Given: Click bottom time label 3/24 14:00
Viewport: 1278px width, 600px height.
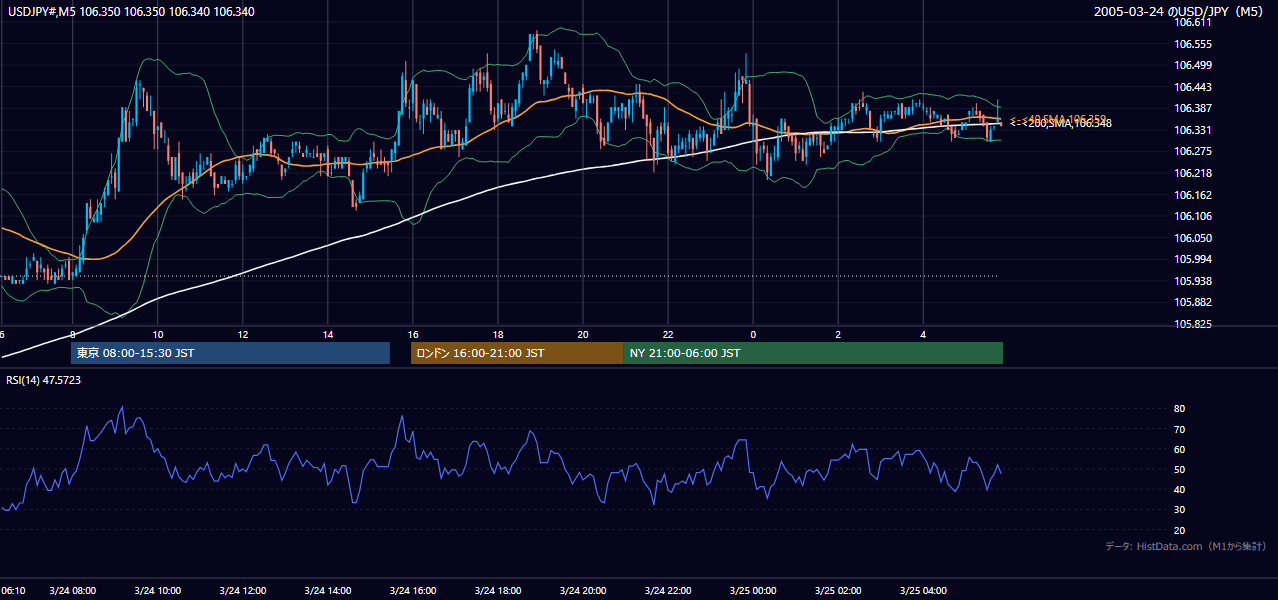Looking at the screenshot, I should coord(327,591).
